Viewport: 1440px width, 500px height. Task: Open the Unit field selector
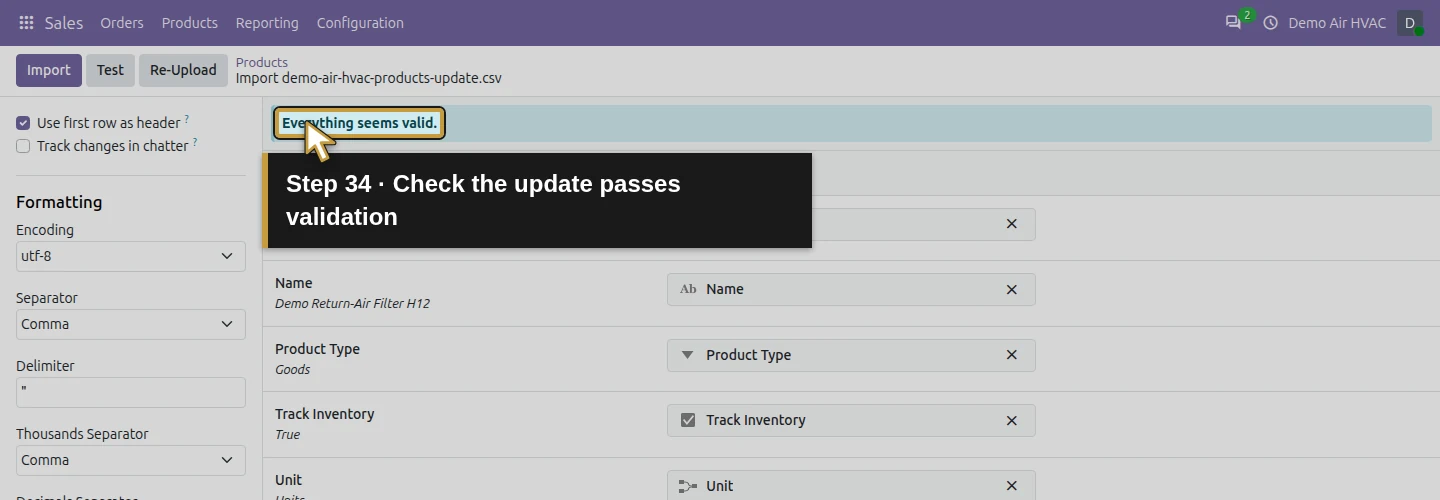coord(851,485)
